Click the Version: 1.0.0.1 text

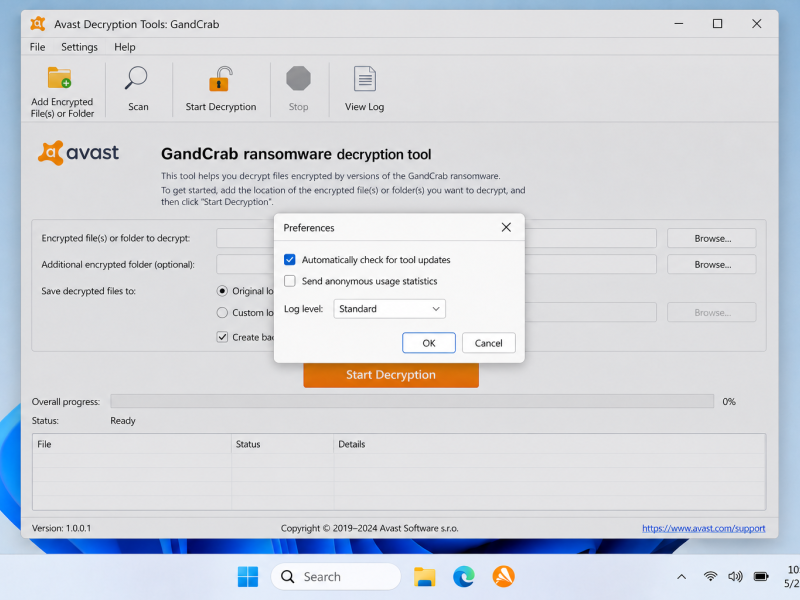click(x=61, y=528)
